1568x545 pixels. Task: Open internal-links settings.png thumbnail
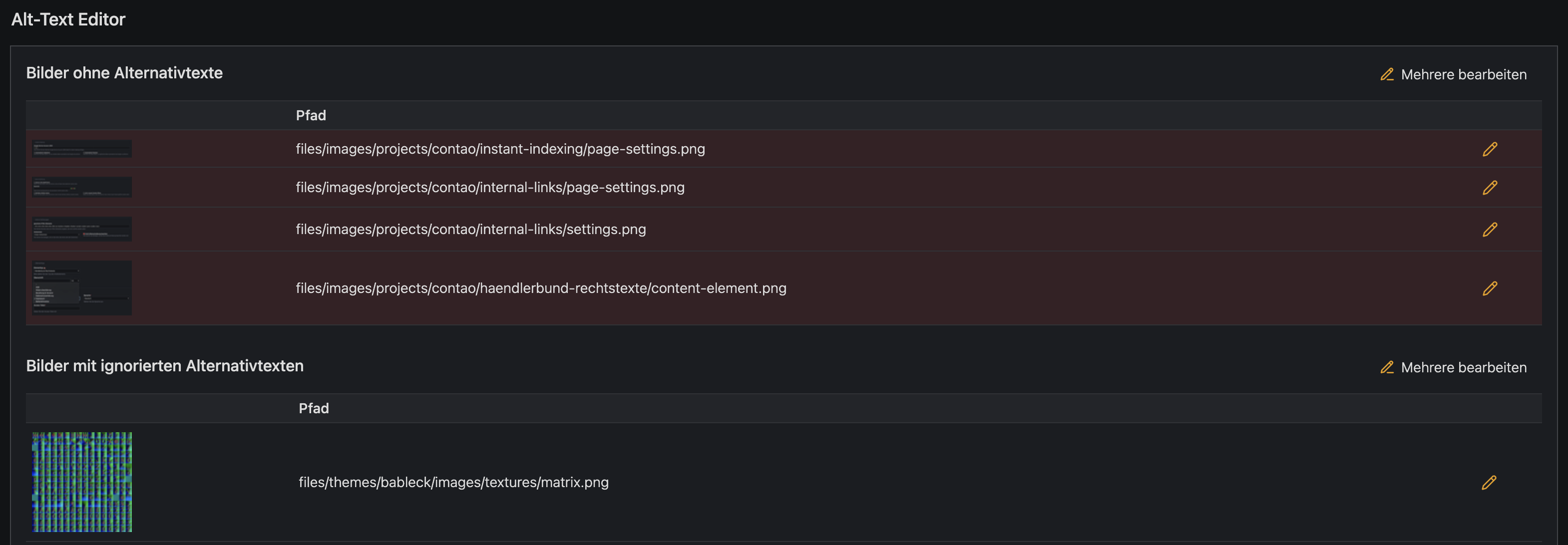82,229
